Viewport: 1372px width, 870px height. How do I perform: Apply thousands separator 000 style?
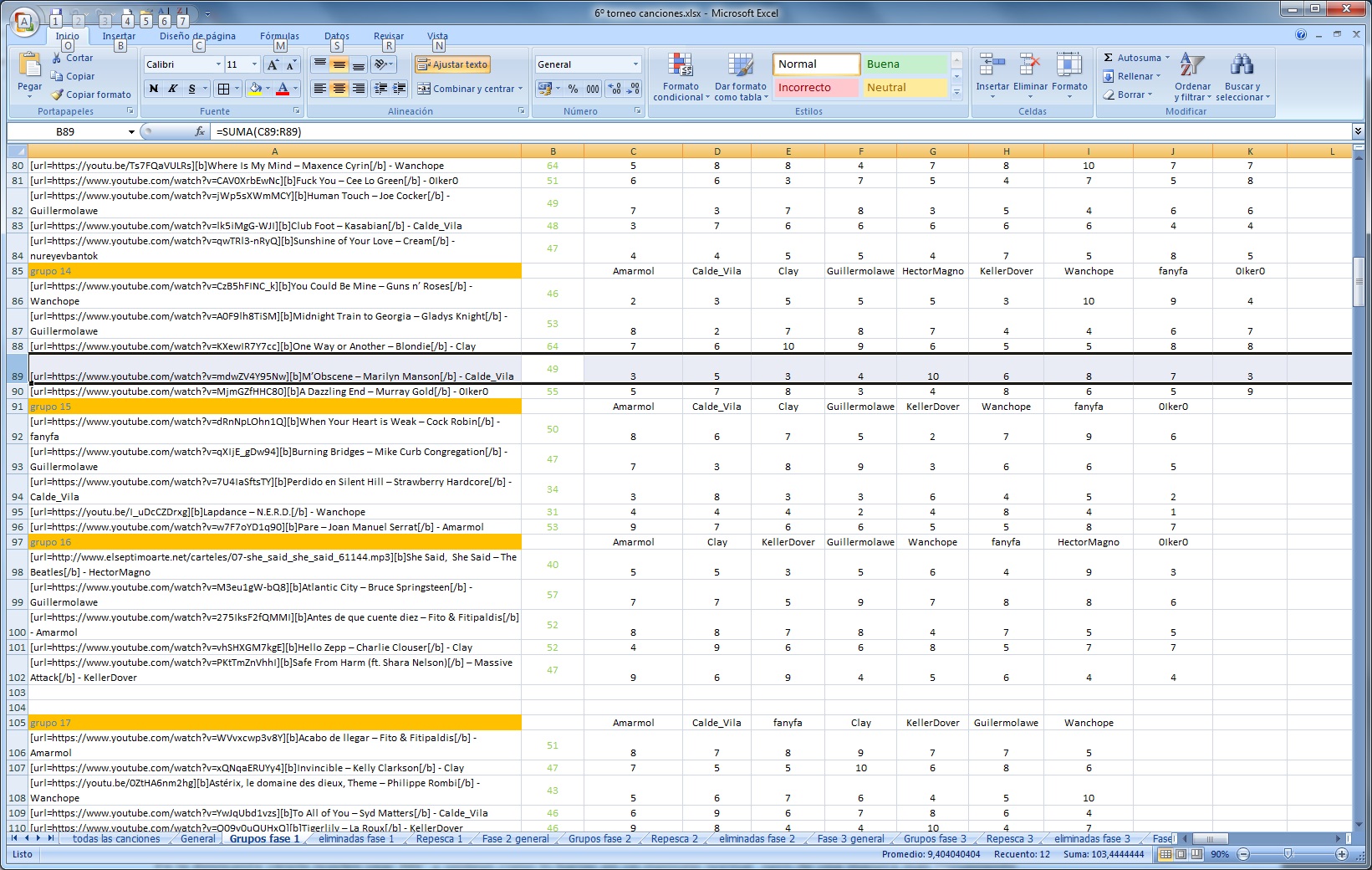[593, 89]
